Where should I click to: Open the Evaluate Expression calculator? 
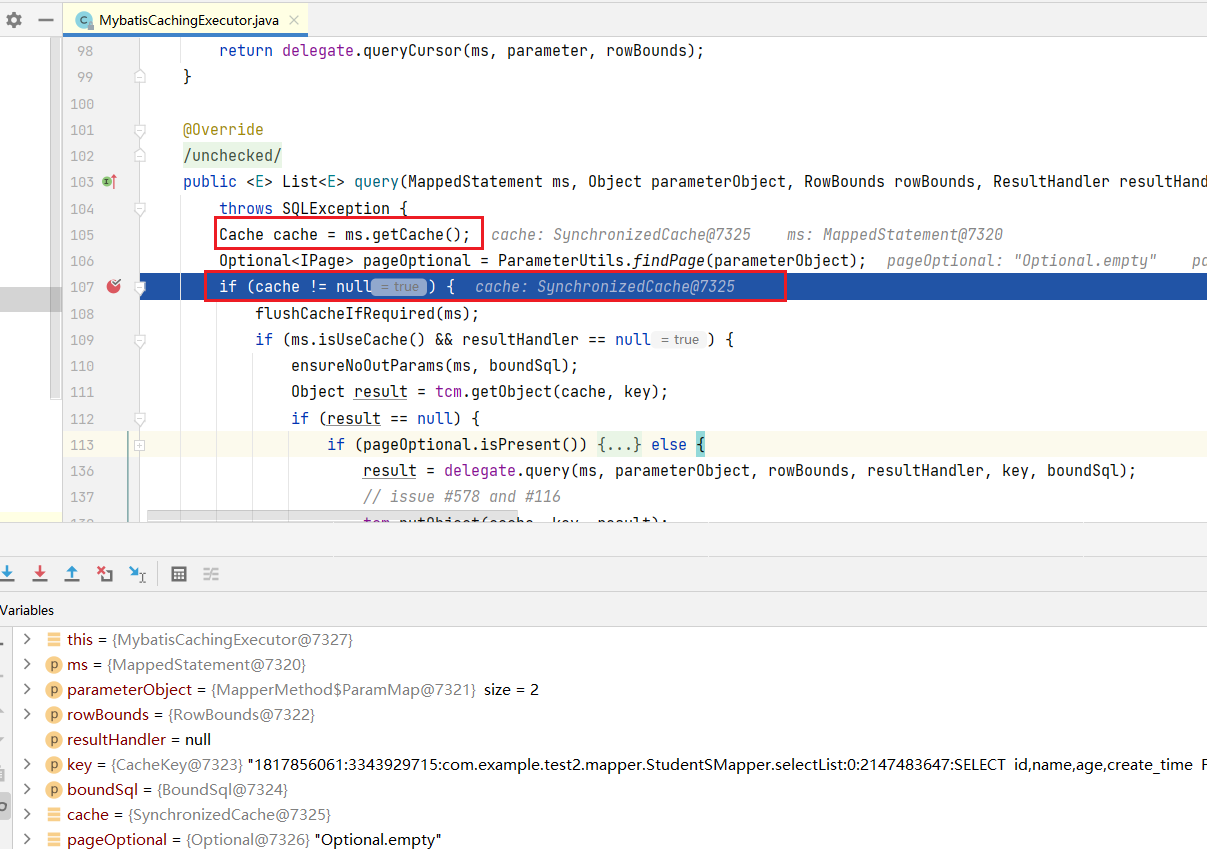(179, 574)
